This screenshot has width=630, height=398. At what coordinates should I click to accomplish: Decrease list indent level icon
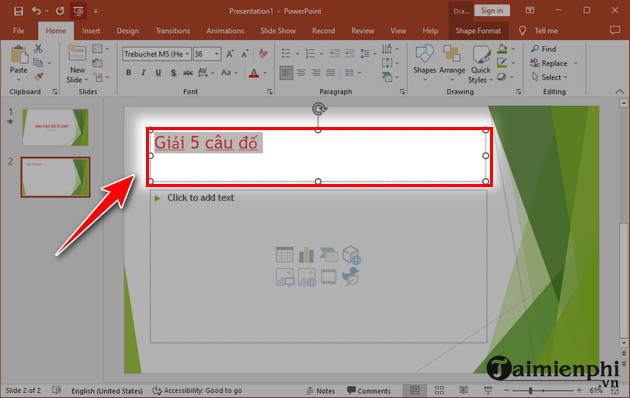click(334, 53)
